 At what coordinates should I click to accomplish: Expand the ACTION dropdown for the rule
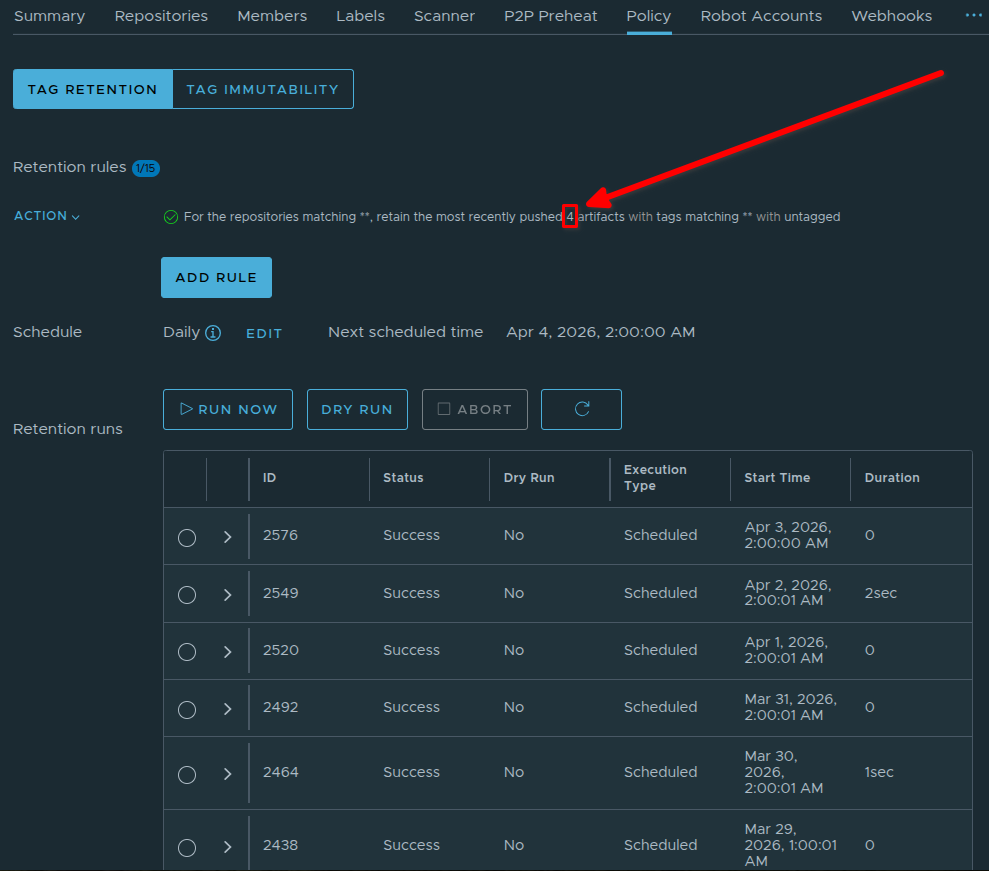47,216
